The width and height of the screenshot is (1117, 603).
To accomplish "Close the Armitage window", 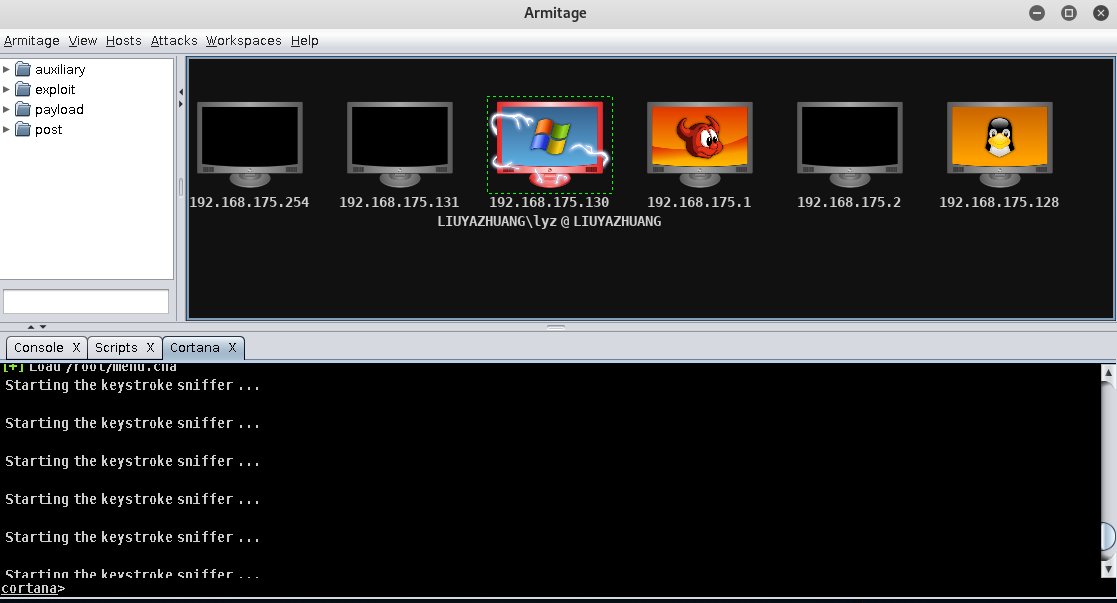I will (x=1101, y=13).
